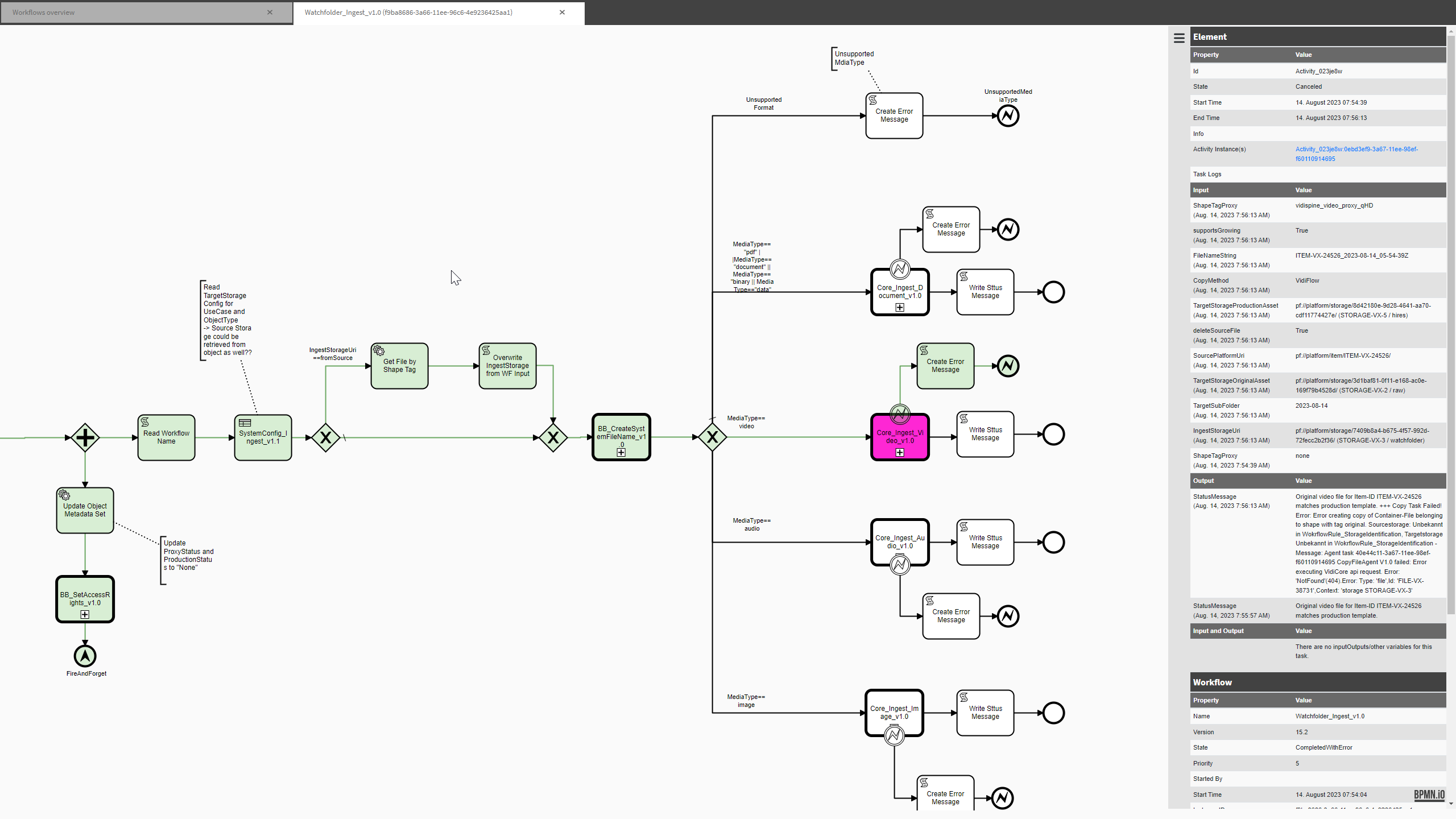The height and width of the screenshot is (819, 1456).
Task: Click end event after video Write Status Message
Action: [x=1053, y=435]
